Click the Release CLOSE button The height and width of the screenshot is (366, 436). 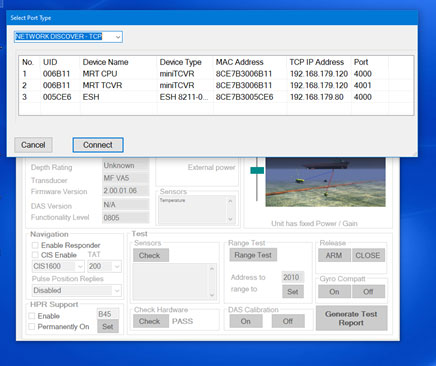[368, 255]
